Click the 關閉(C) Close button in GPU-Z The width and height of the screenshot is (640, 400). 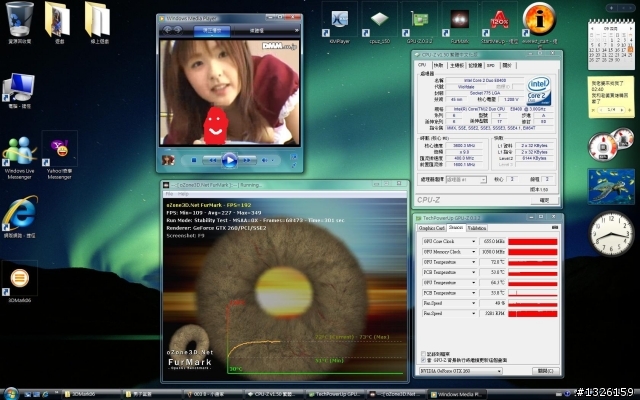click(545, 371)
